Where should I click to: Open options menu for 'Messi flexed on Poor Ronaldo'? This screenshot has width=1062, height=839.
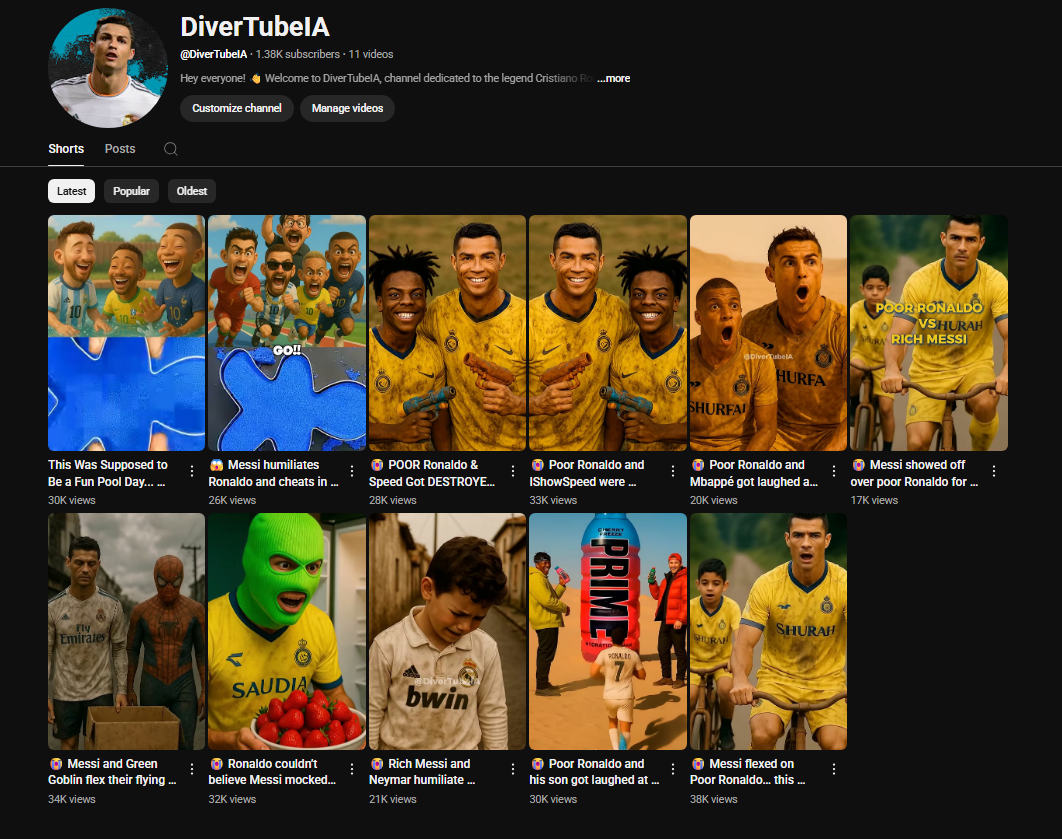coord(834,769)
